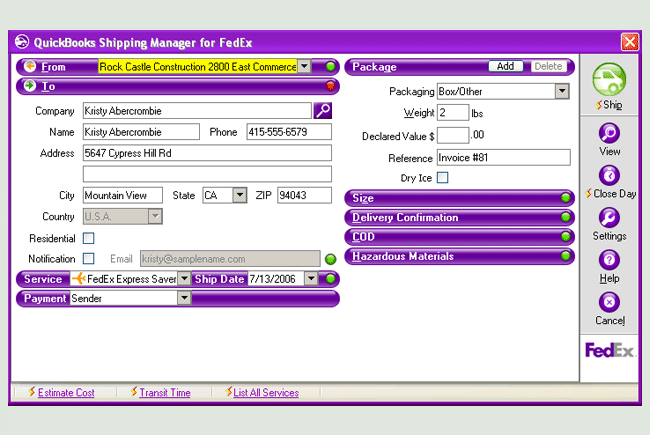Expand the Hazardous Materials section
This screenshot has width=650, height=435.
pyautogui.click(x=459, y=257)
